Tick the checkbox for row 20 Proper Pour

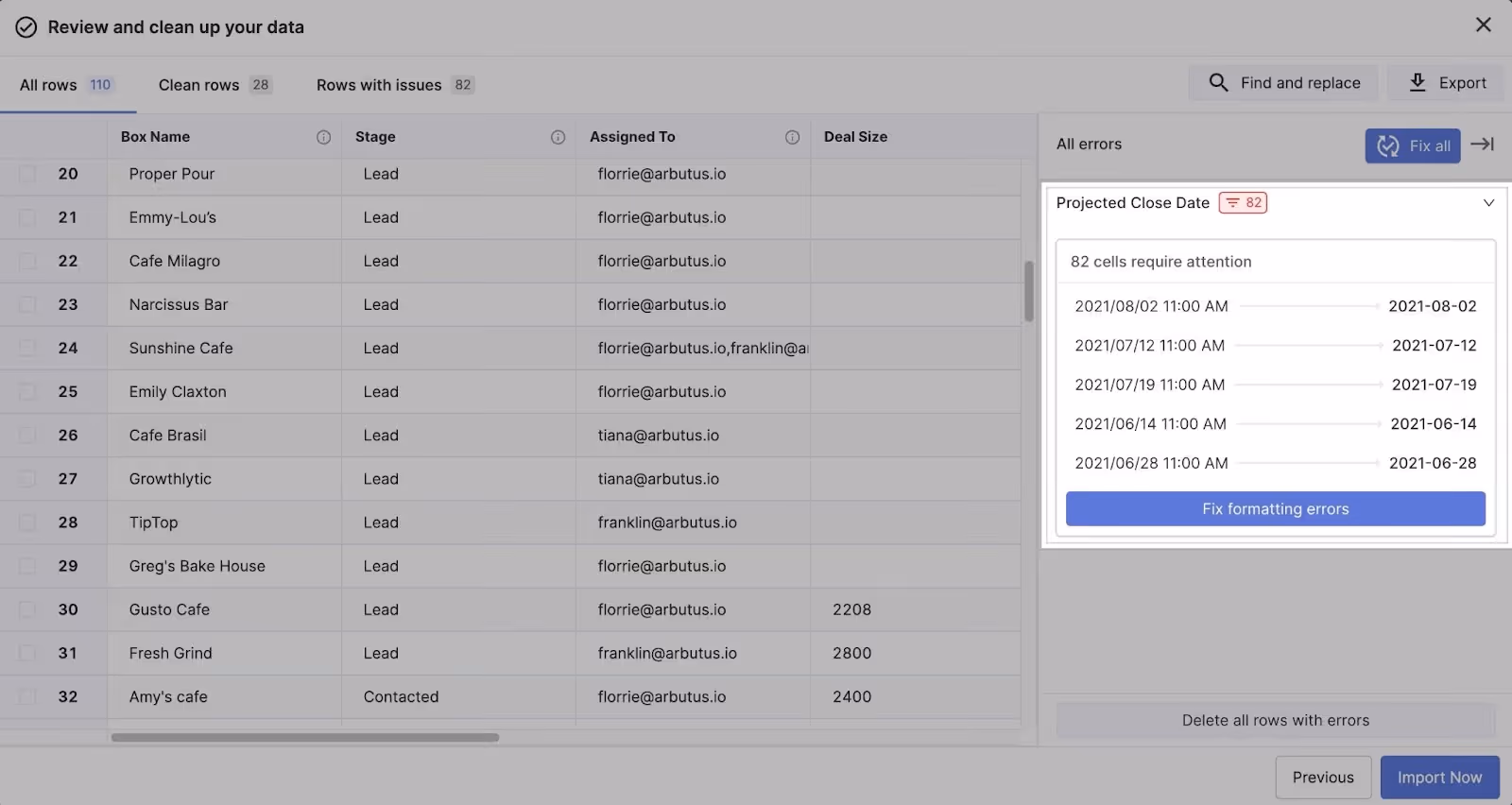[27, 174]
